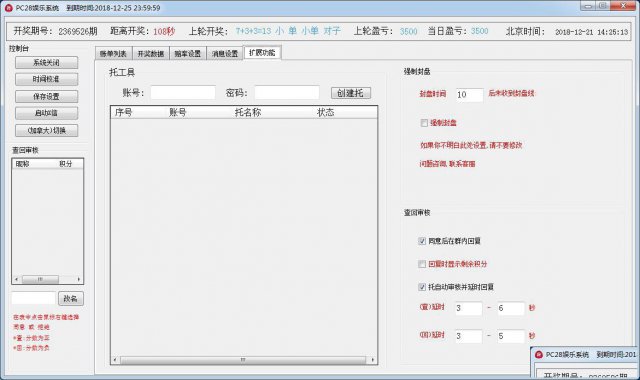Click left arrow of left review list scrollbar

point(16,280)
